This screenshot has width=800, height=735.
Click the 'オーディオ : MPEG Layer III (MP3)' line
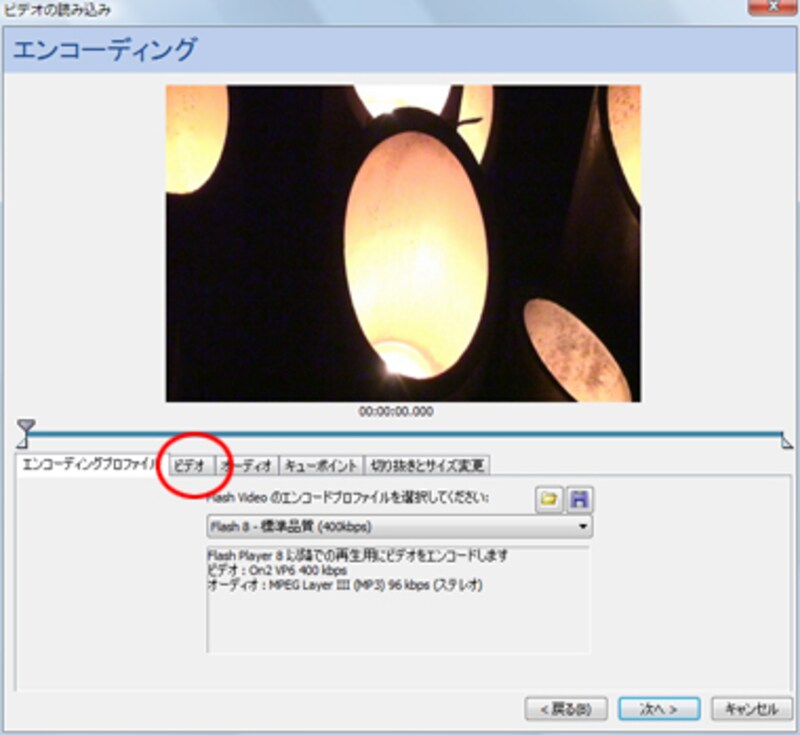tap(345, 585)
